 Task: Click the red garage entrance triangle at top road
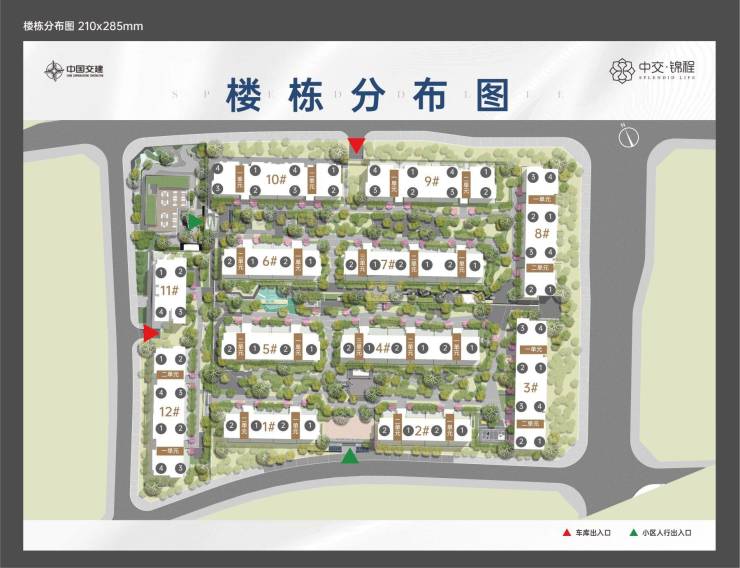356,145
